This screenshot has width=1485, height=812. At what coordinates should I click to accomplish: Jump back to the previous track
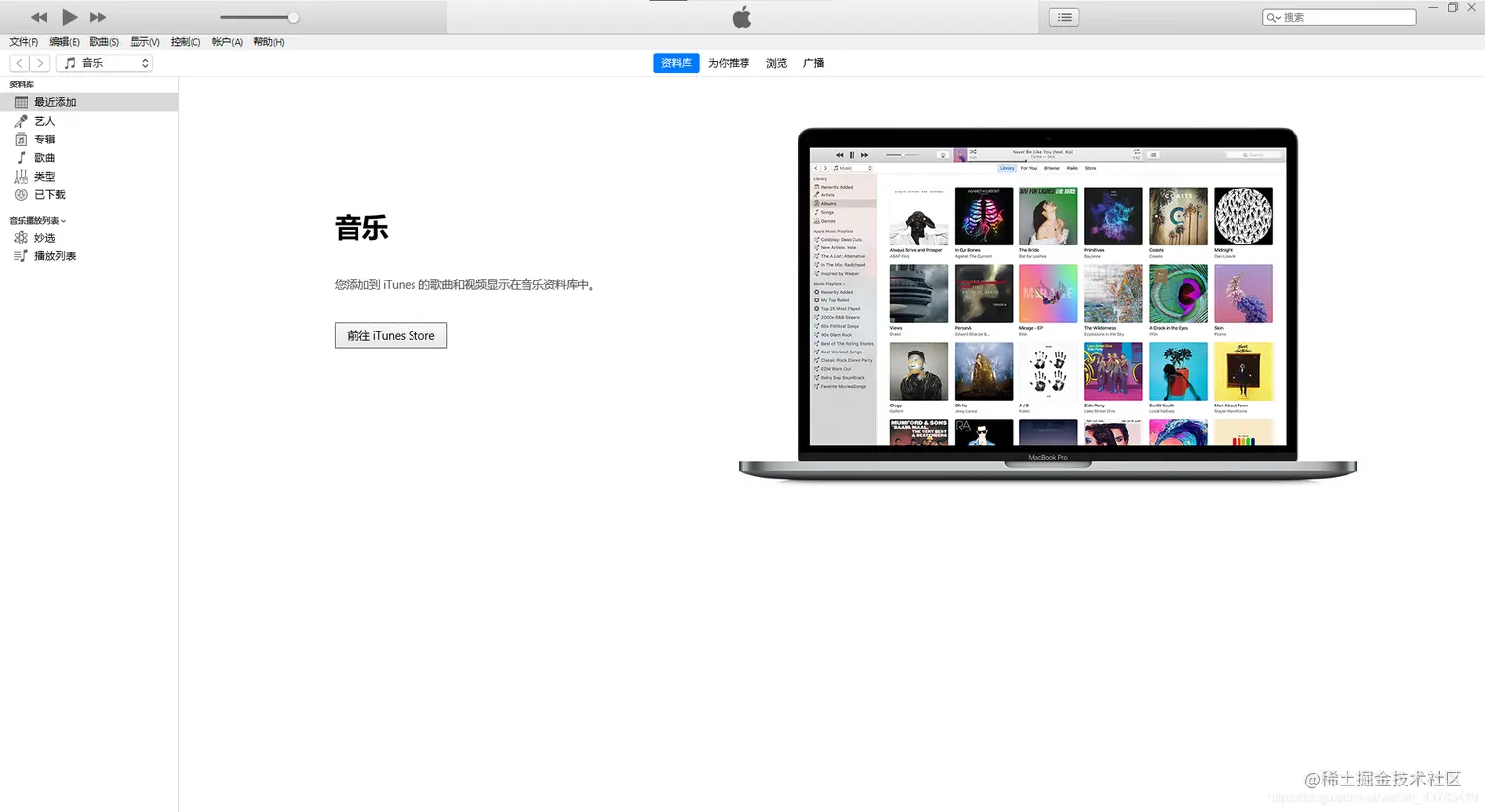(38, 16)
